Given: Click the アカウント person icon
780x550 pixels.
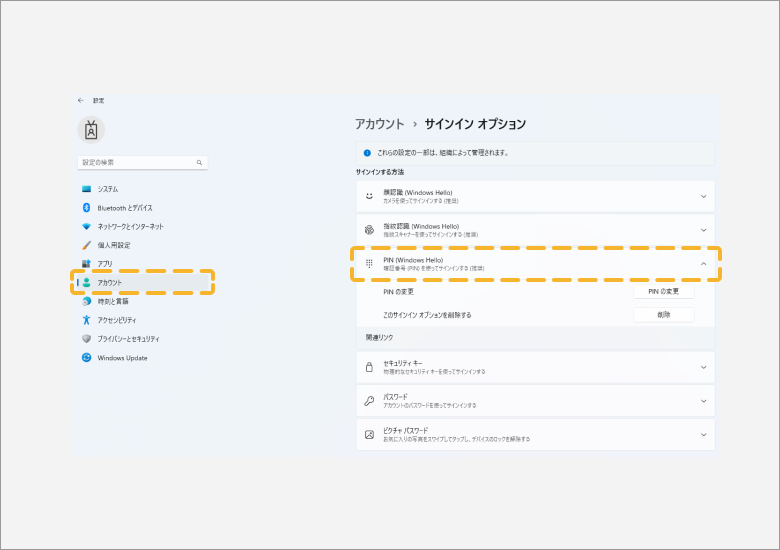Looking at the screenshot, I should click(x=87, y=282).
